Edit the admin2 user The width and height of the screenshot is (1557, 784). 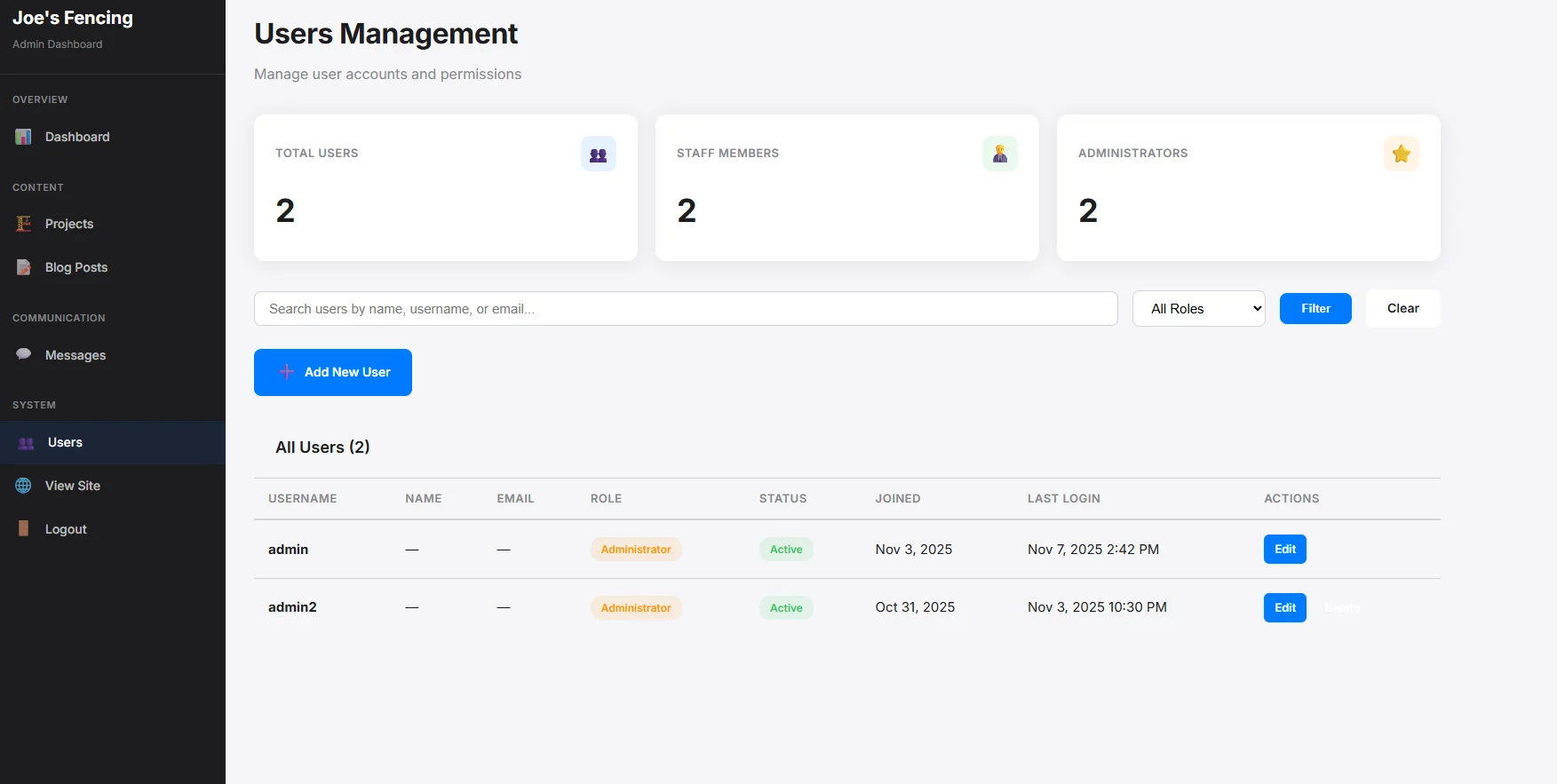(x=1285, y=607)
